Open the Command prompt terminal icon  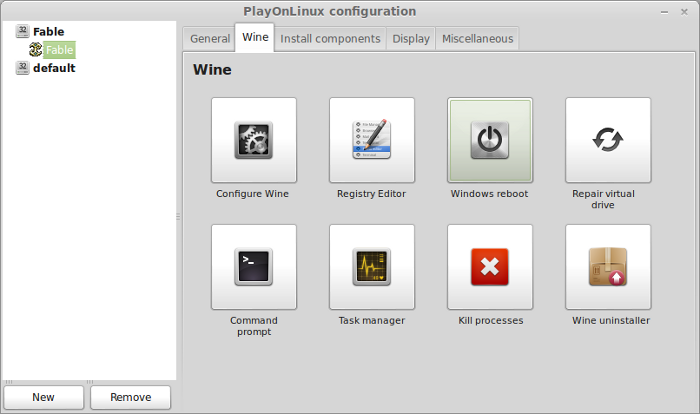coord(254,267)
